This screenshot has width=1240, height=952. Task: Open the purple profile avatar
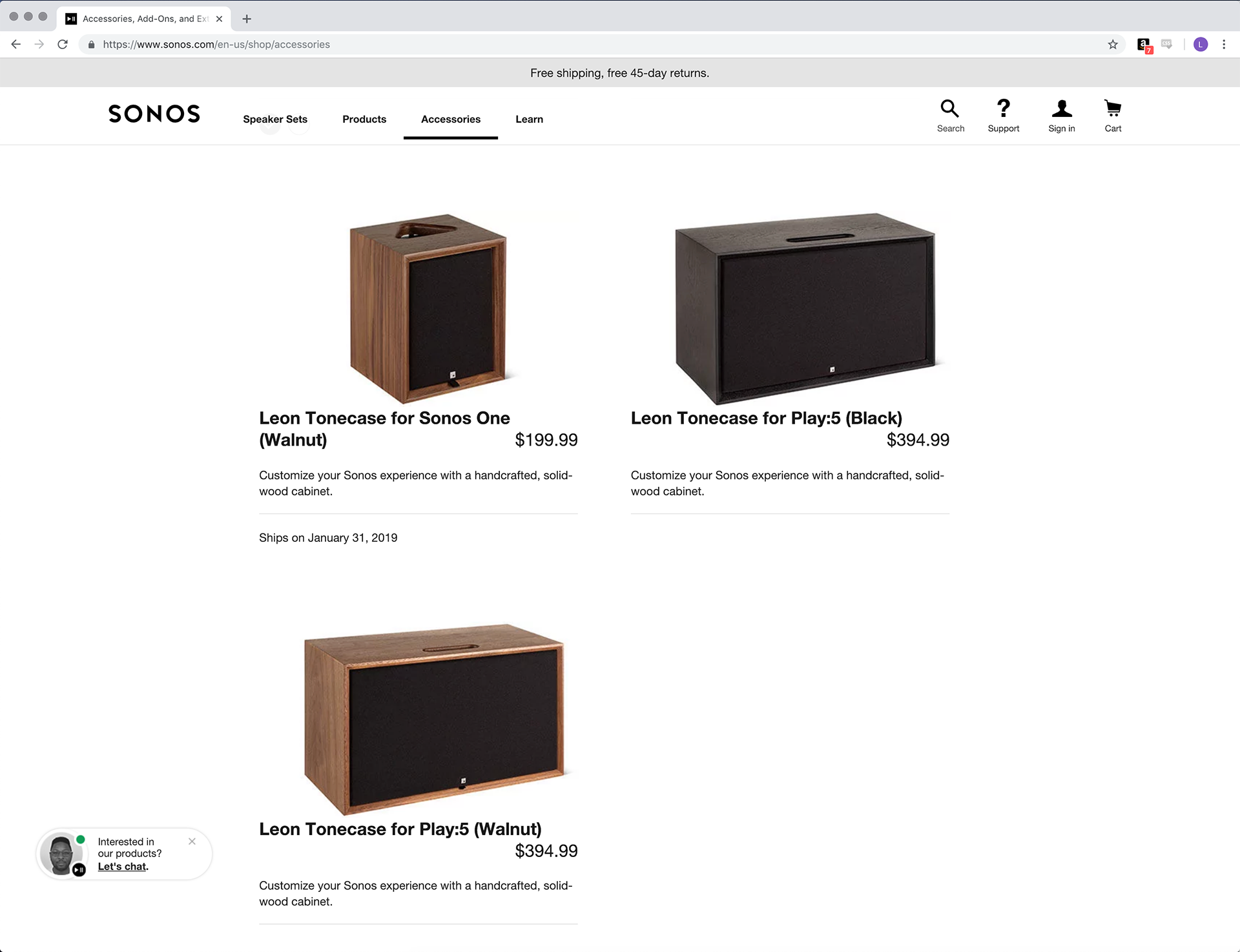tap(1201, 45)
